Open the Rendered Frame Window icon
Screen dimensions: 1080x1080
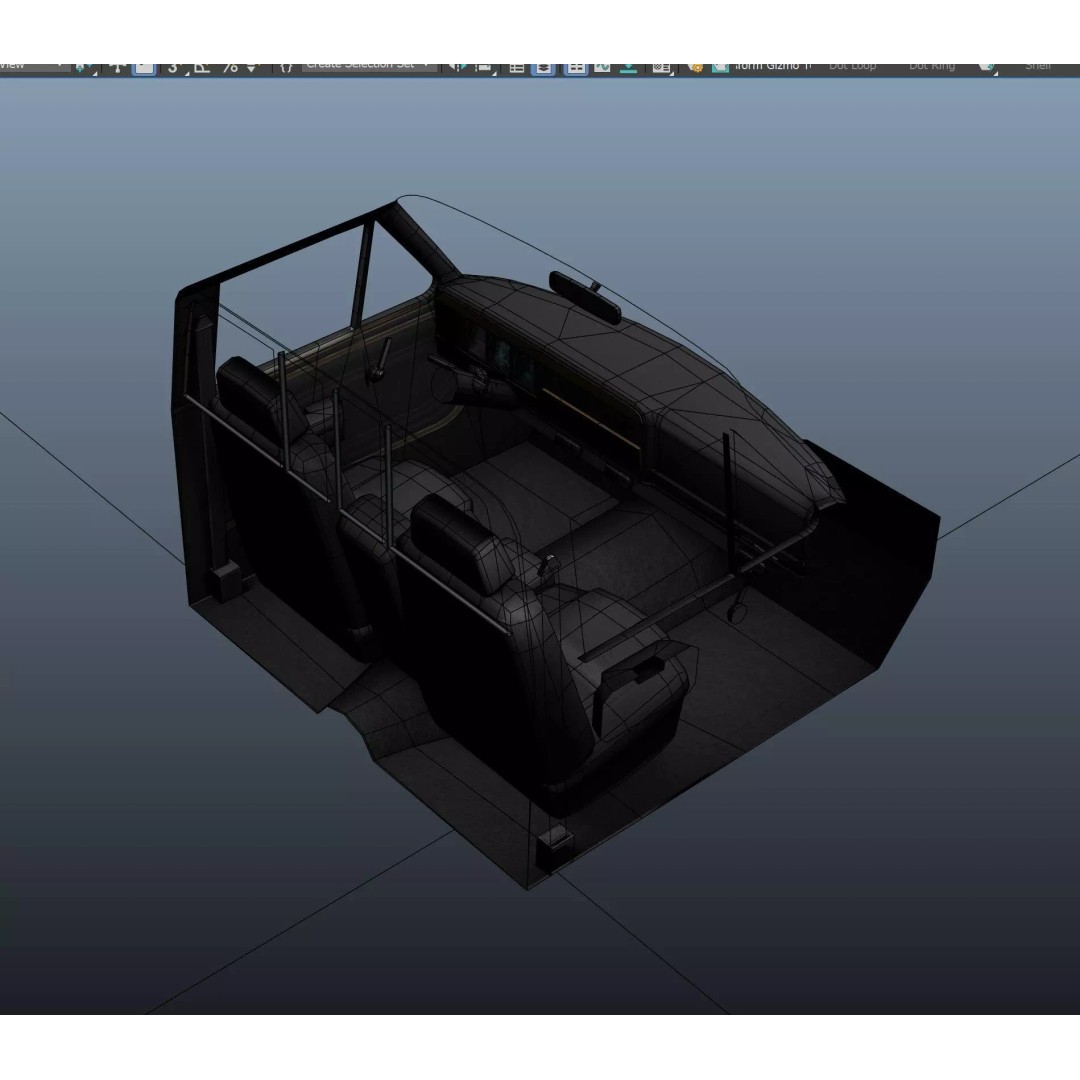click(720, 68)
